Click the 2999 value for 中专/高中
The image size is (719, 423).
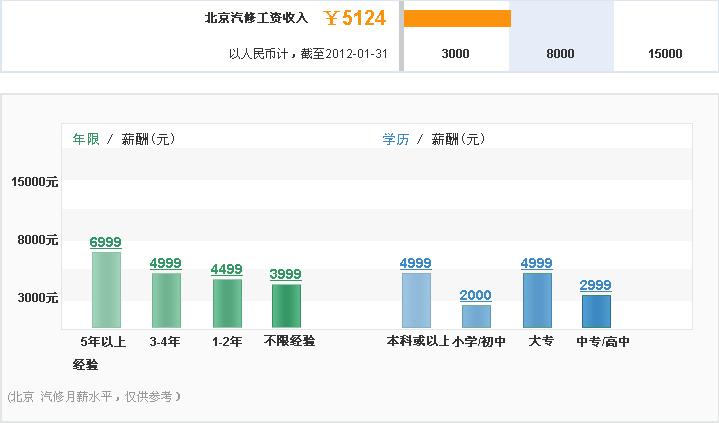pos(595,285)
